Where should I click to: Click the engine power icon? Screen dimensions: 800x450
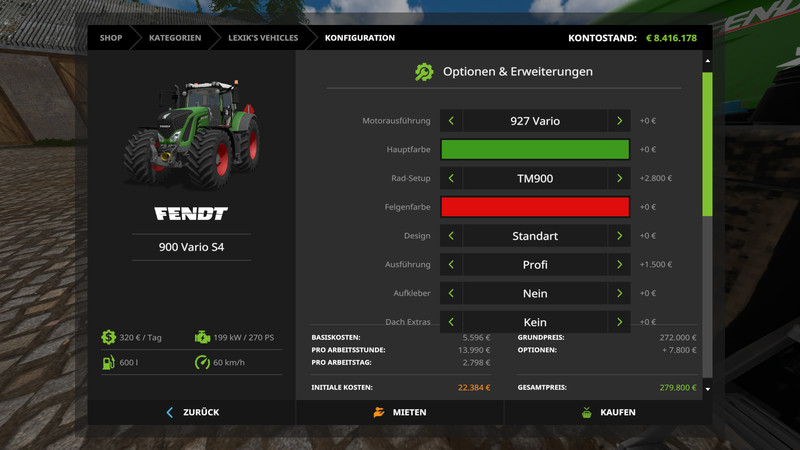pyautogui.click(x=203, y=338)
